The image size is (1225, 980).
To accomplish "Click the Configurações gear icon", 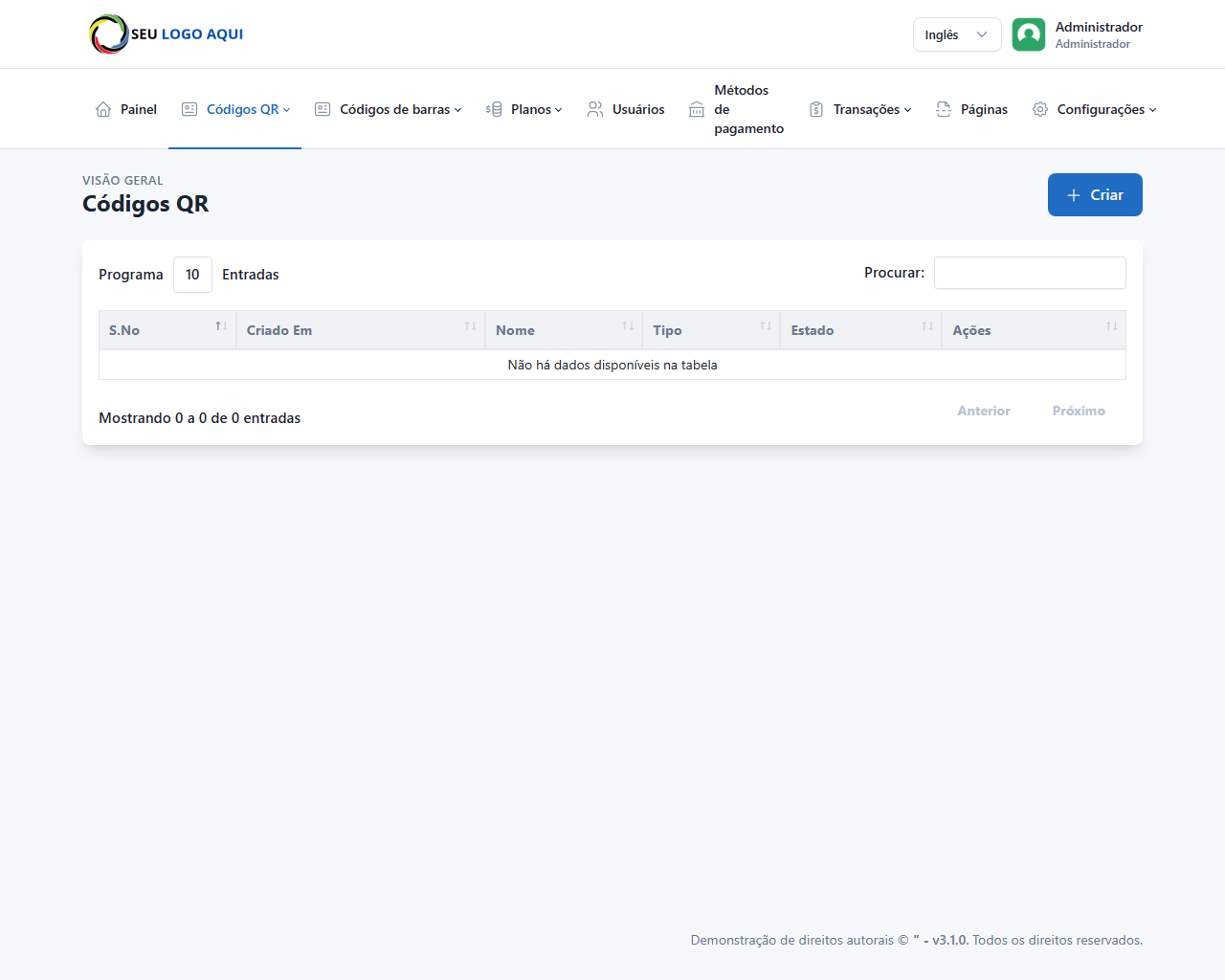I will [x=1040, y=109].
